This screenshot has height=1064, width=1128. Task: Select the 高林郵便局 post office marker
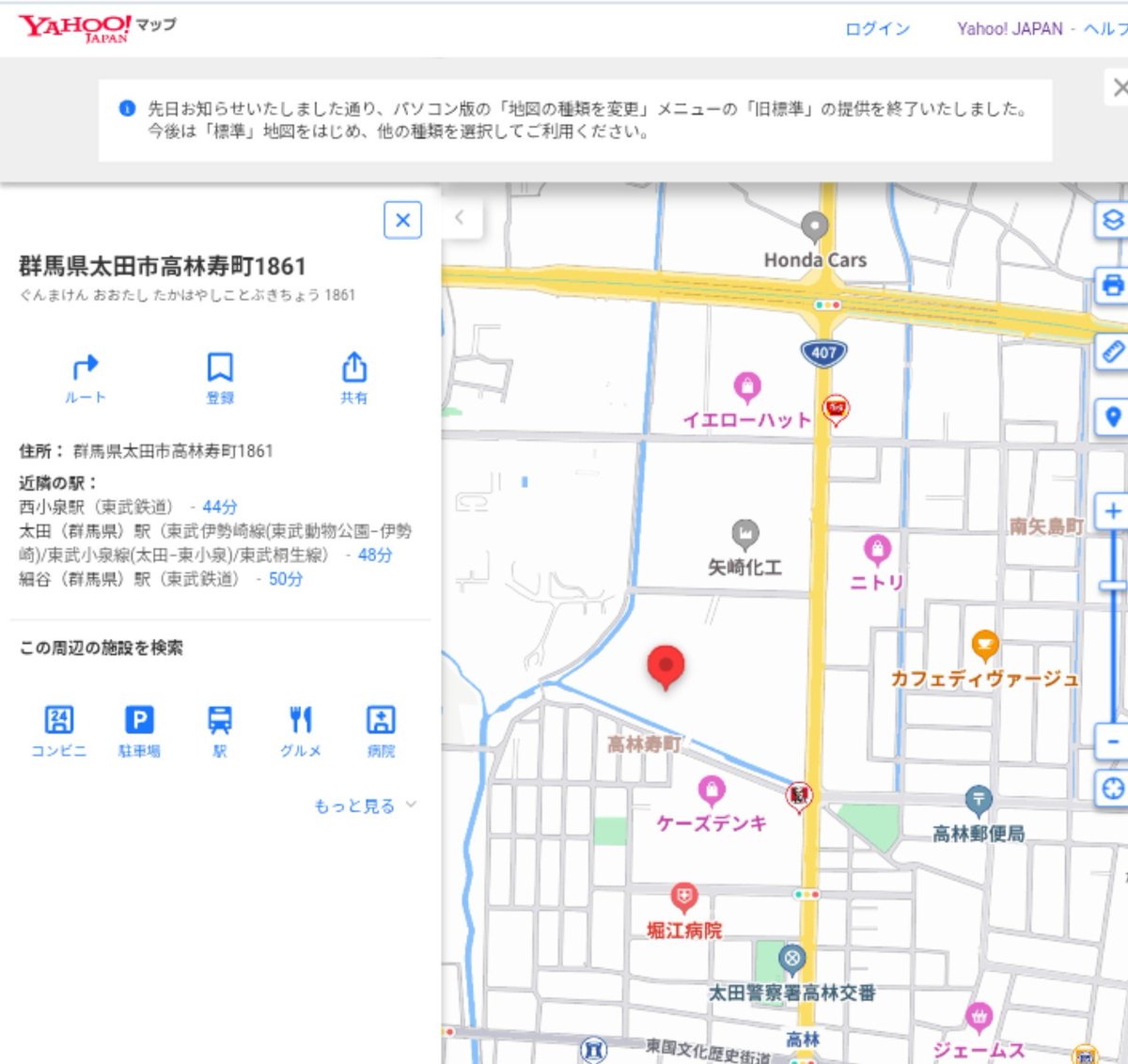pos(979,801)
